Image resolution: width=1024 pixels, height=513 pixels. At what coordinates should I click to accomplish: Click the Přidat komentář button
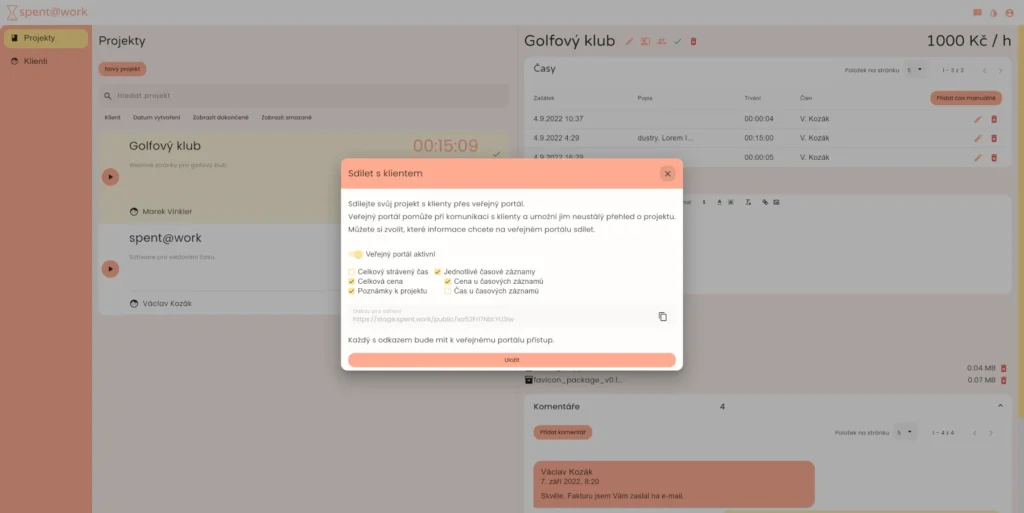tap(562, 432)
